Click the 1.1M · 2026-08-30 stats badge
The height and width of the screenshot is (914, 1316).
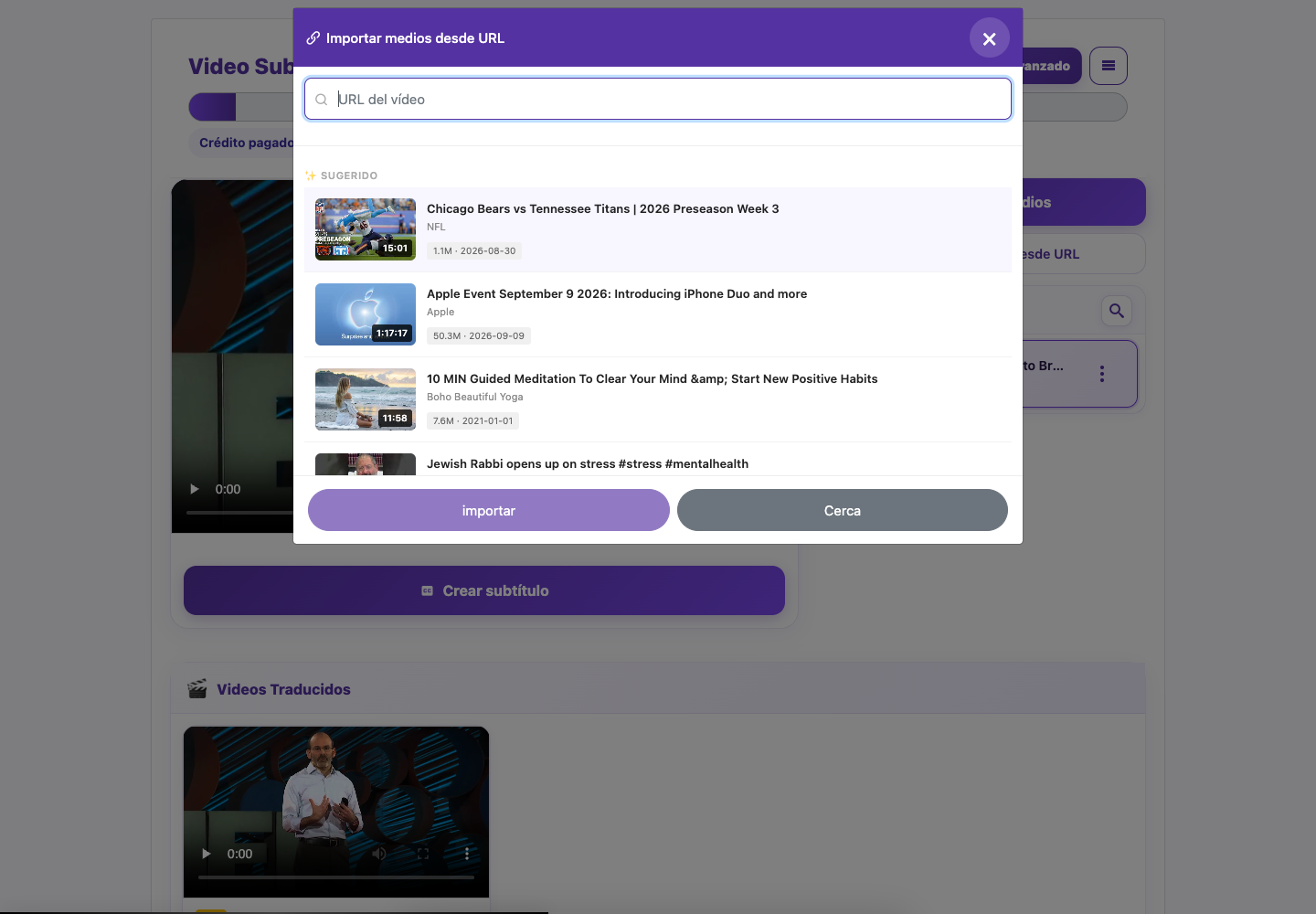[x=474, y=250]
